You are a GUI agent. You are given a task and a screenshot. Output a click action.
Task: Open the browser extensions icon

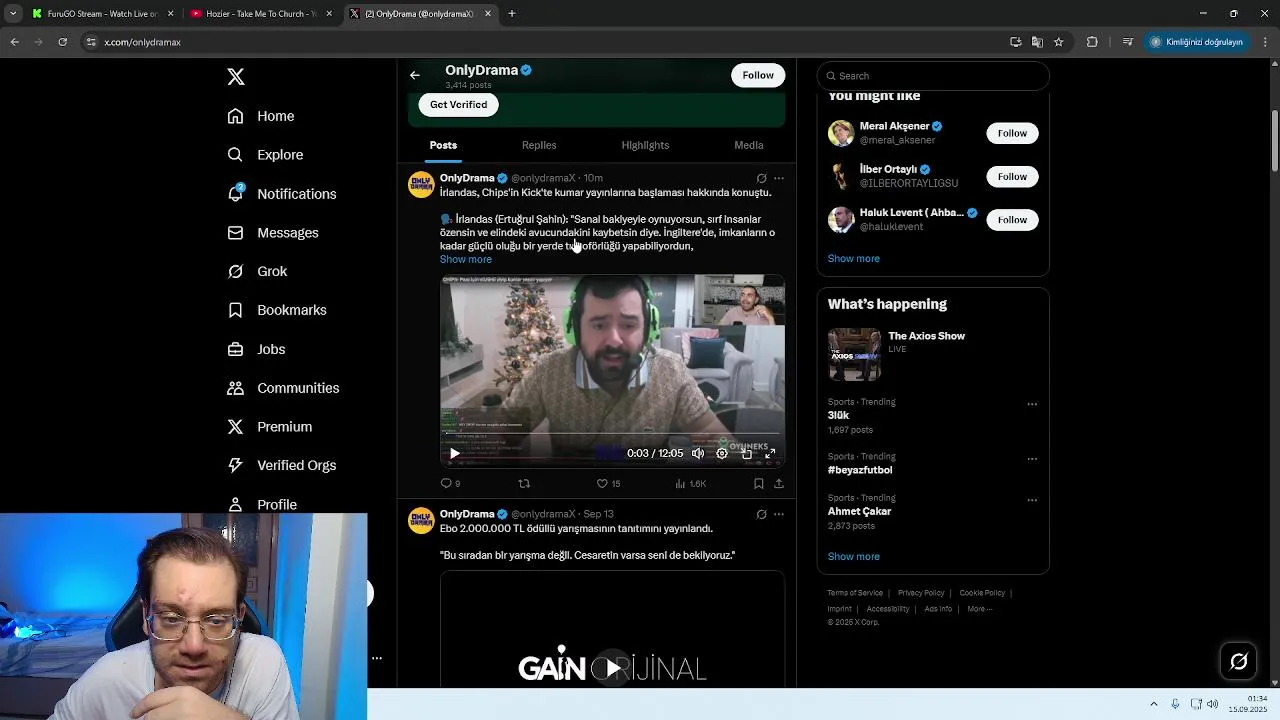[1092, 42]
